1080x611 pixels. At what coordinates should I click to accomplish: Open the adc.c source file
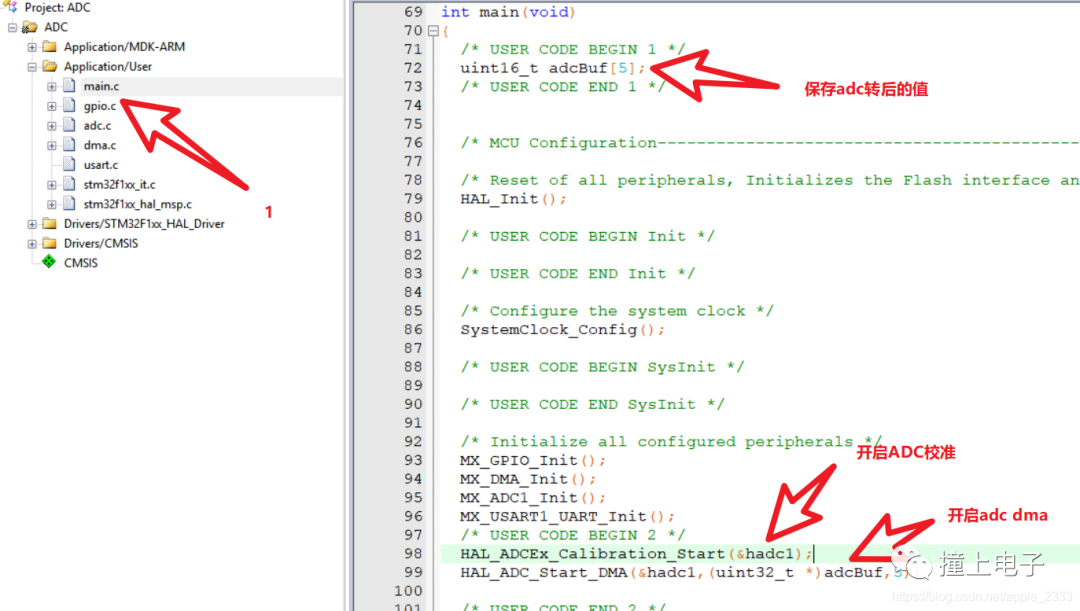pos(69,125)
